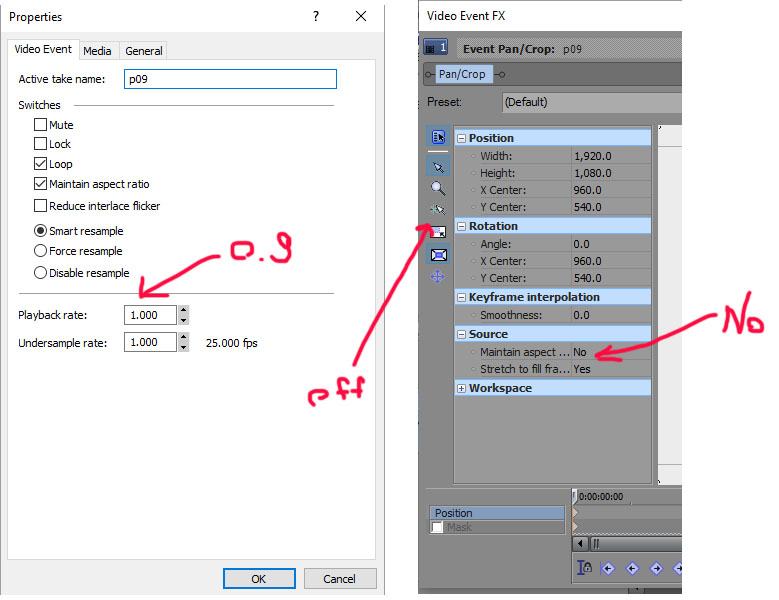This screenshot has width=779, height=600.
Task: Go to Previous Keyframe diamond
Action: click(632, 568)
